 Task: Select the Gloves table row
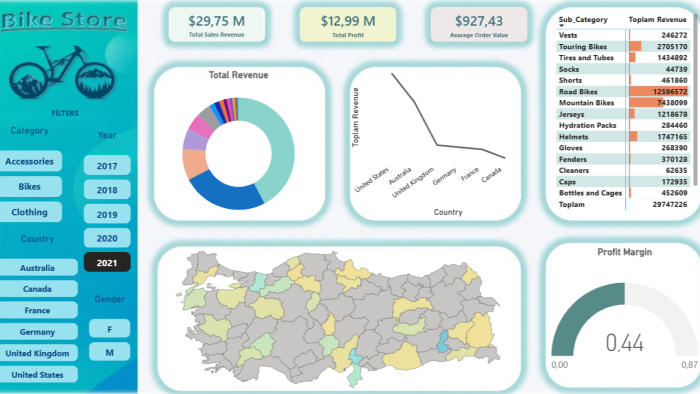click(623, 148)
